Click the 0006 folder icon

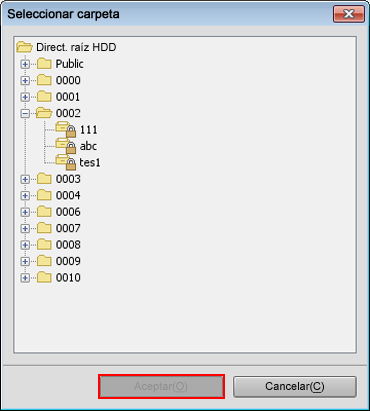(44, 212)
